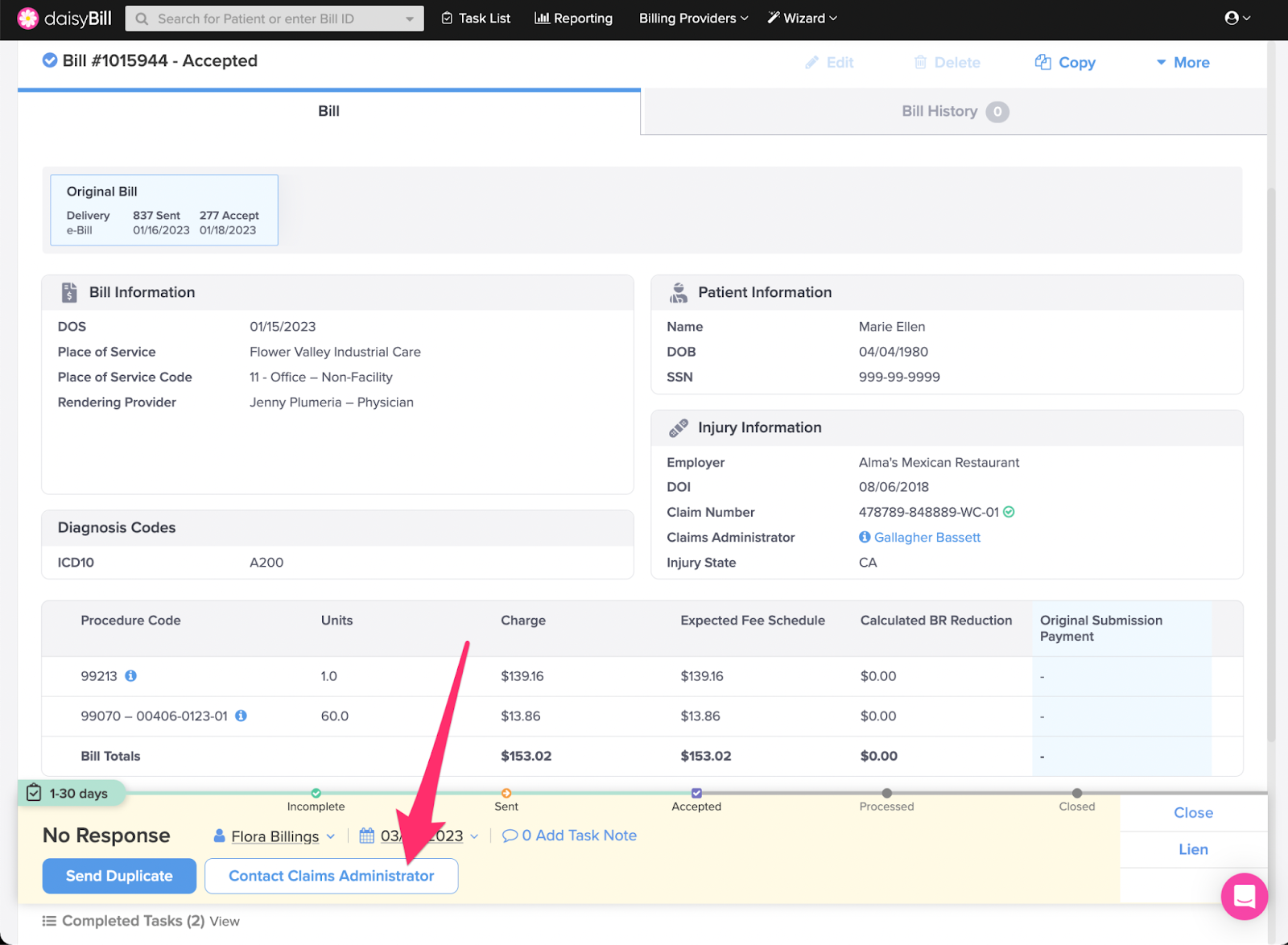Click the Sent status marker
1288x945 pixels.
point(506,793)
